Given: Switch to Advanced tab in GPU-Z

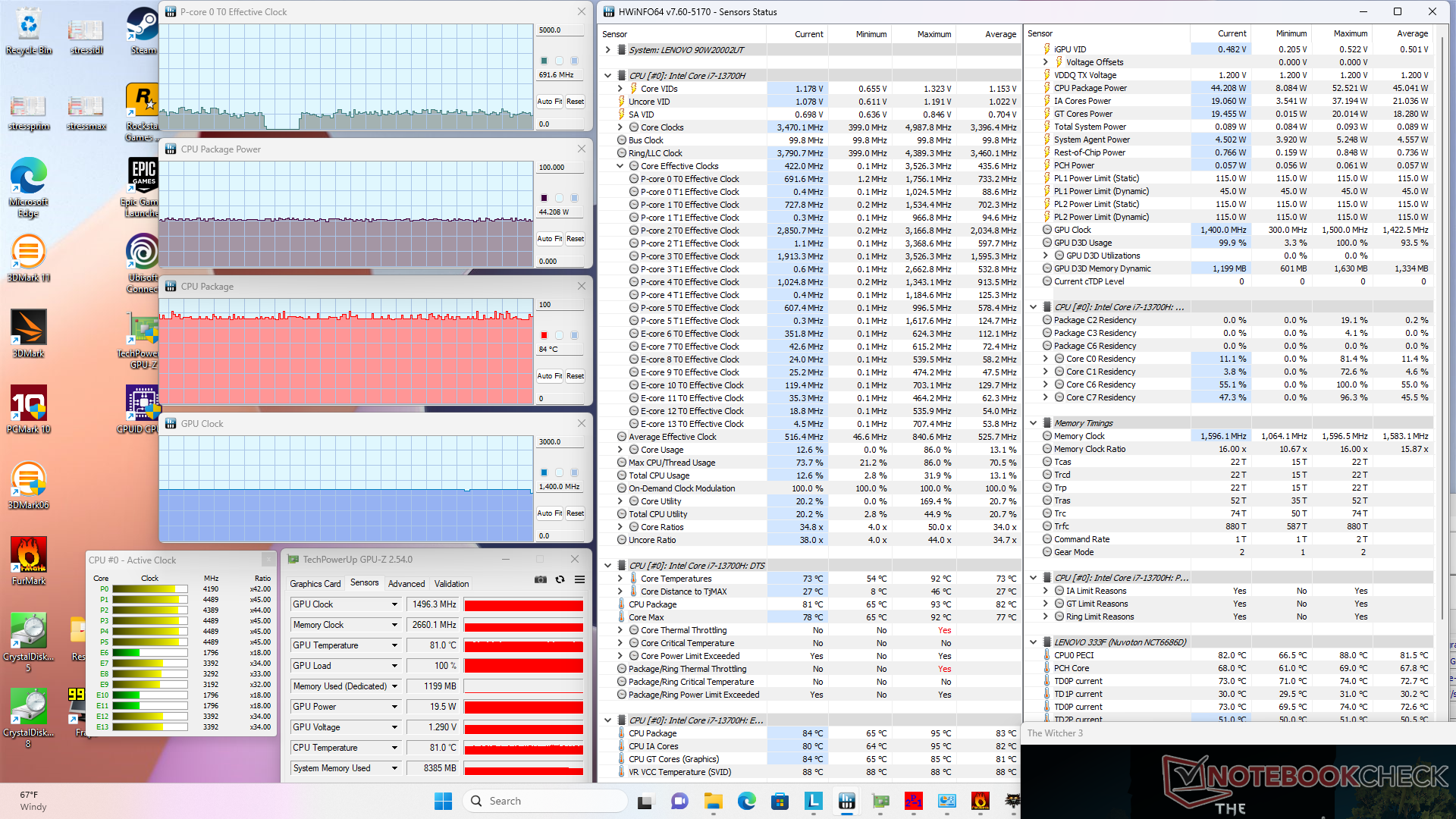Looking at the screenshot, I should (x=406, y=583).
